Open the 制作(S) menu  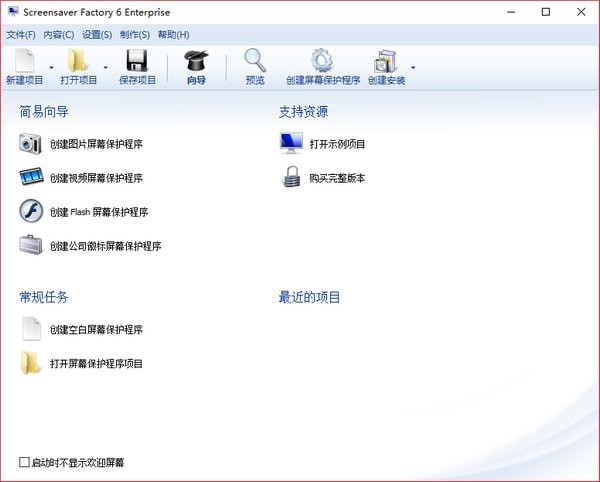133,35
